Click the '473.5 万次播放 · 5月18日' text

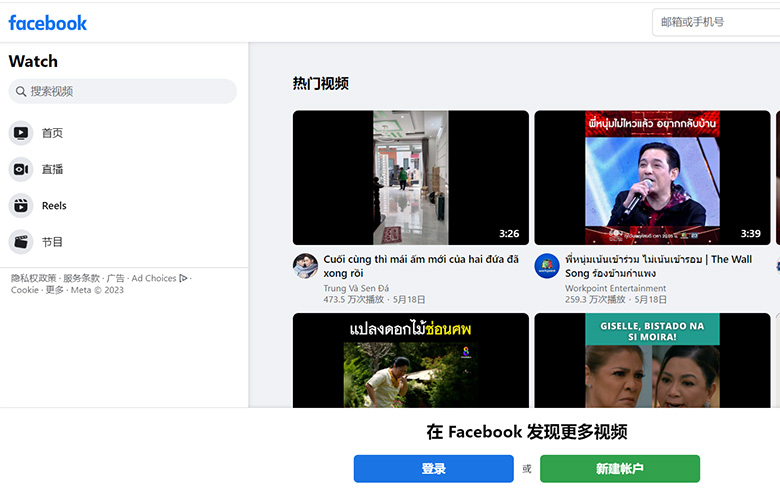click(375, 300)
